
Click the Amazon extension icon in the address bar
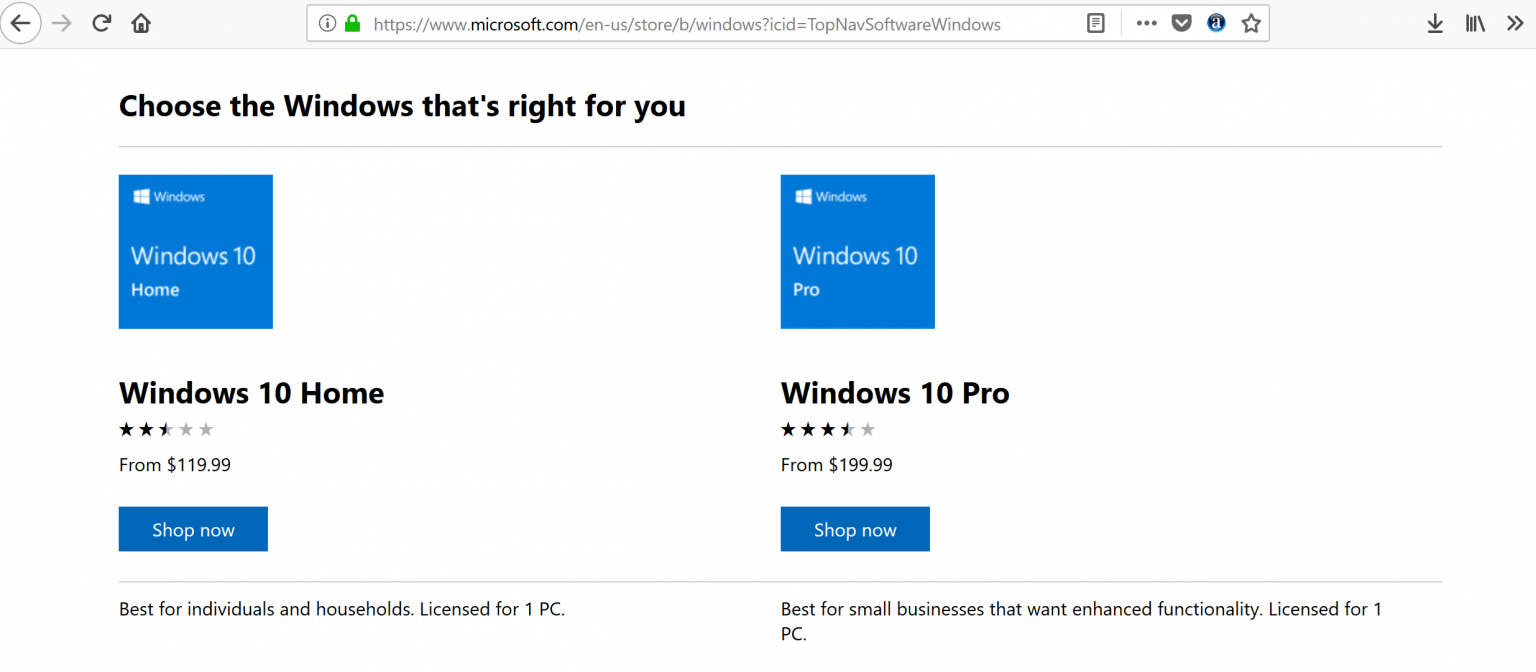[x=1216, y=24]
